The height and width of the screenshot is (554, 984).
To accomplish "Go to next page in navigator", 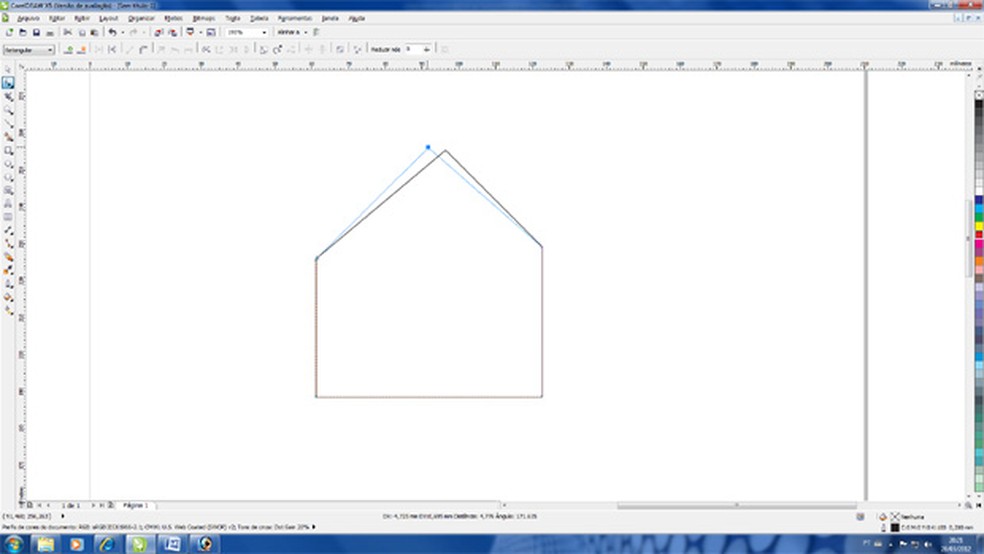I will point(94,505).
